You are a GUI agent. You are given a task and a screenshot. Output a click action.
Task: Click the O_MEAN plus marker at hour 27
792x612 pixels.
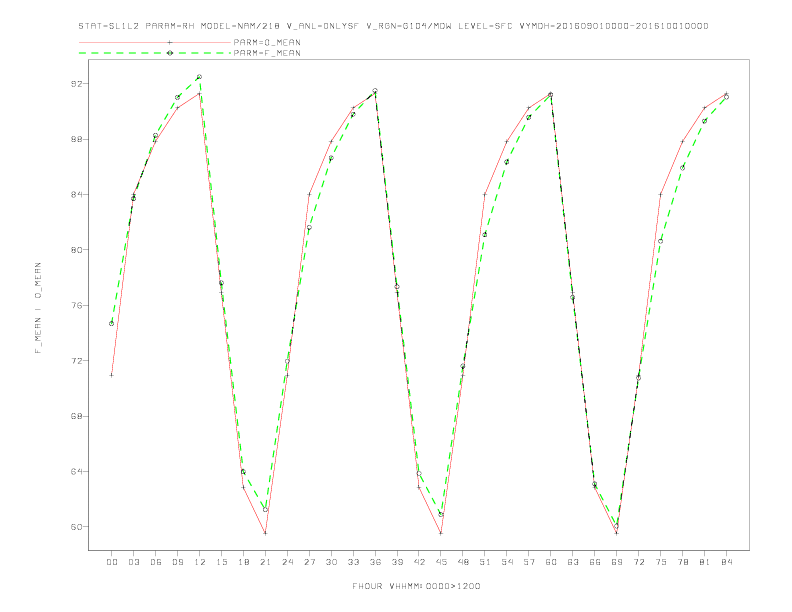point(309,194)
